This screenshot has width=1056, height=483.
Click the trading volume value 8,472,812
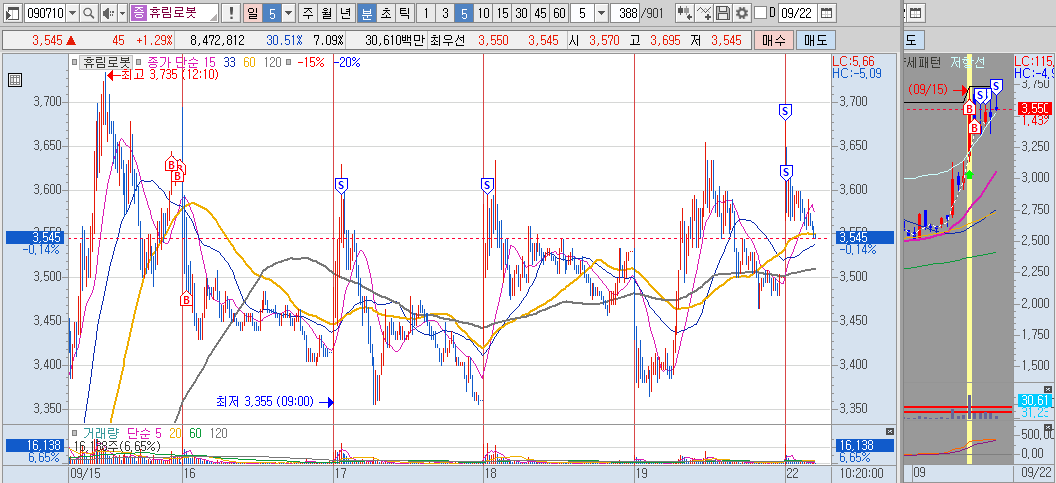click(x=218, y=40)
